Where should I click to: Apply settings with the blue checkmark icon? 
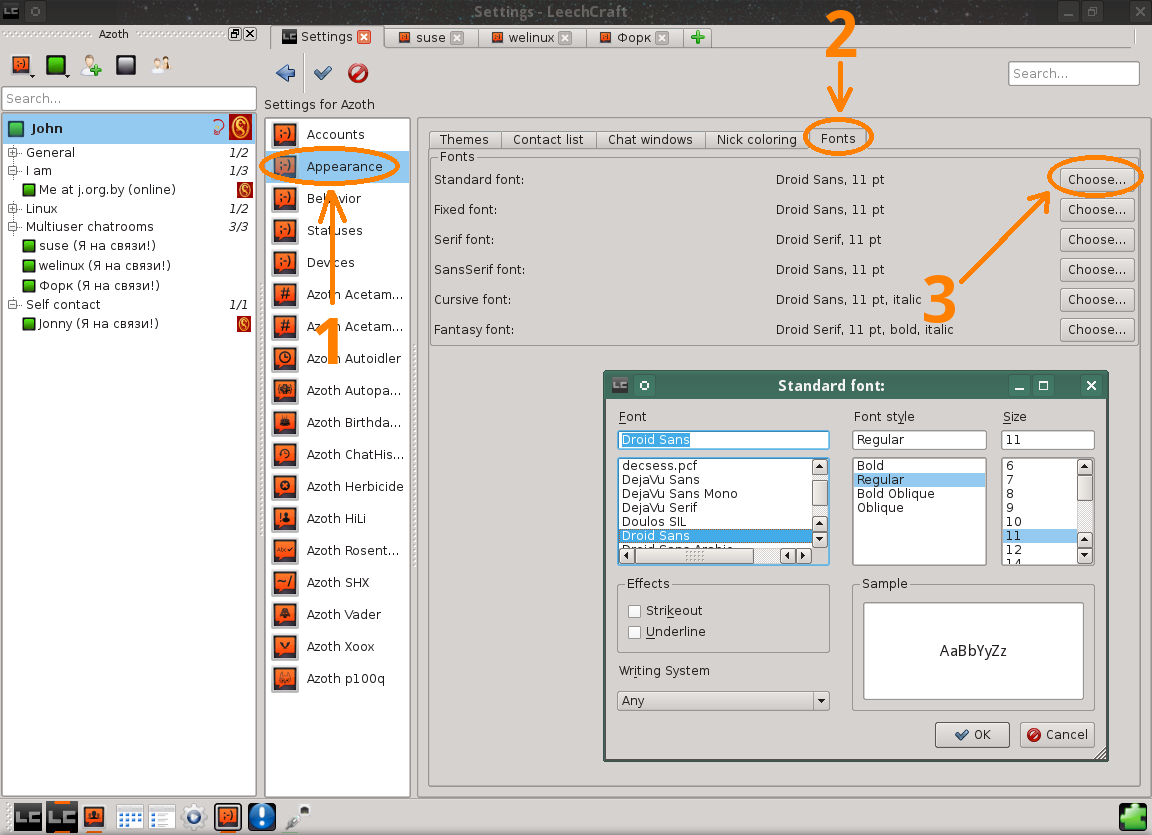323,73
